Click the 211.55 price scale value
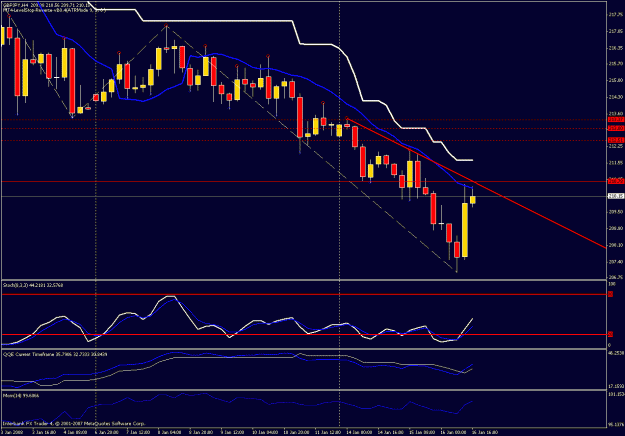Screen dimensions: 625x436 click(x=615, y=163)
